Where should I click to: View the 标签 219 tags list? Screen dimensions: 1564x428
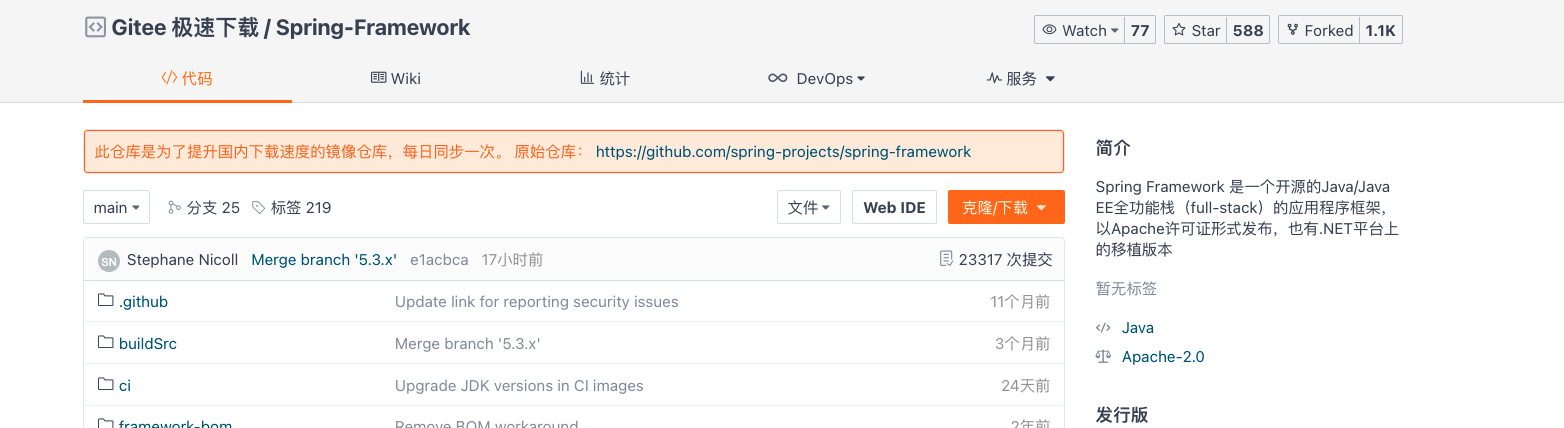pos(291,208)
